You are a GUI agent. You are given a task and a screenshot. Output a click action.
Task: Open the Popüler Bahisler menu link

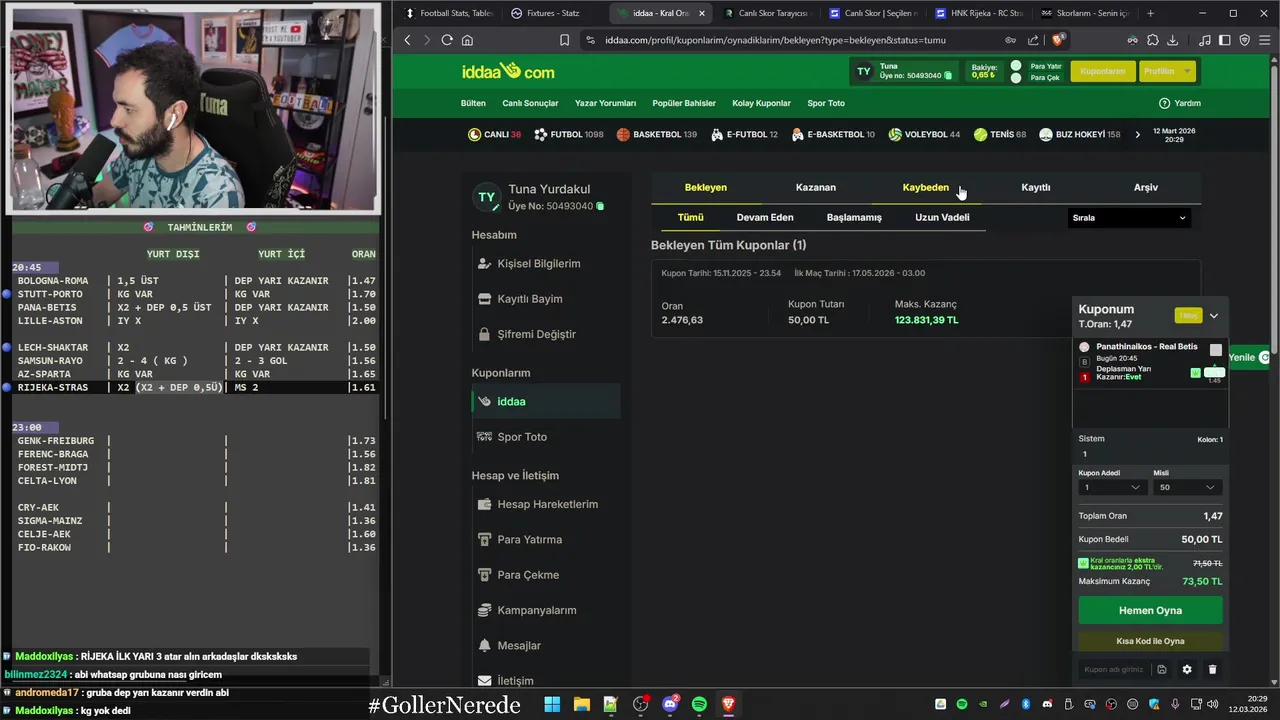click(684, 103)
